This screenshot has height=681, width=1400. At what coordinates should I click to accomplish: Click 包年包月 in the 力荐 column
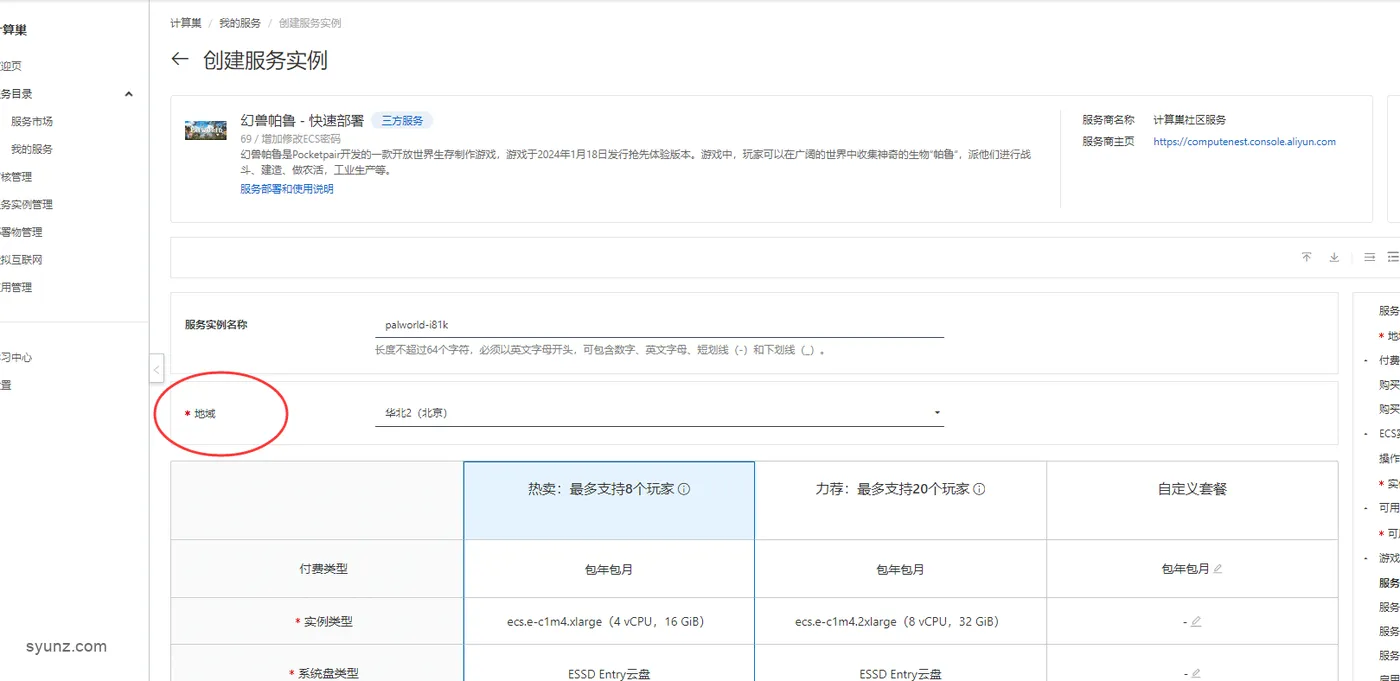(x=900, y=569)
